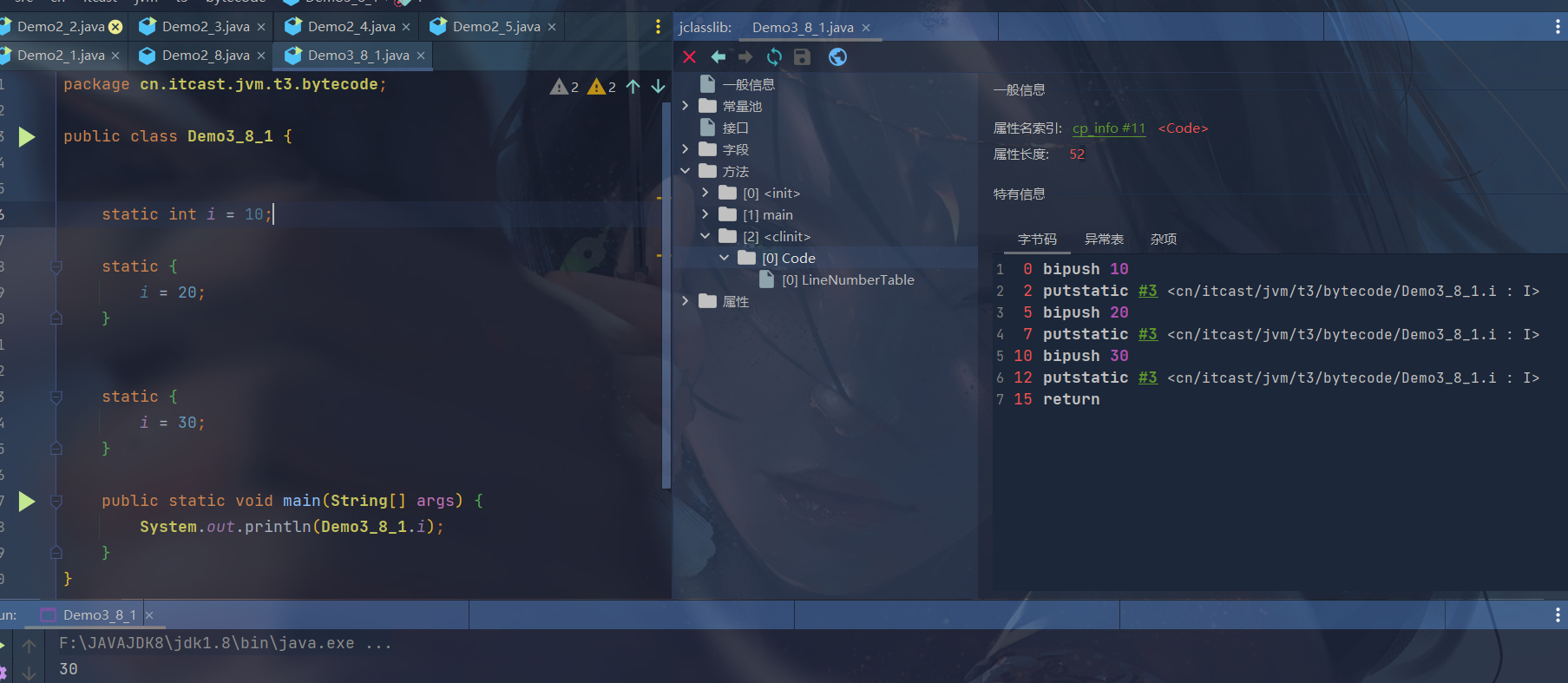This screenshot has width=1568, height=683.
Task: Close the Demo2_8.java editor tab
Action: 261,56
